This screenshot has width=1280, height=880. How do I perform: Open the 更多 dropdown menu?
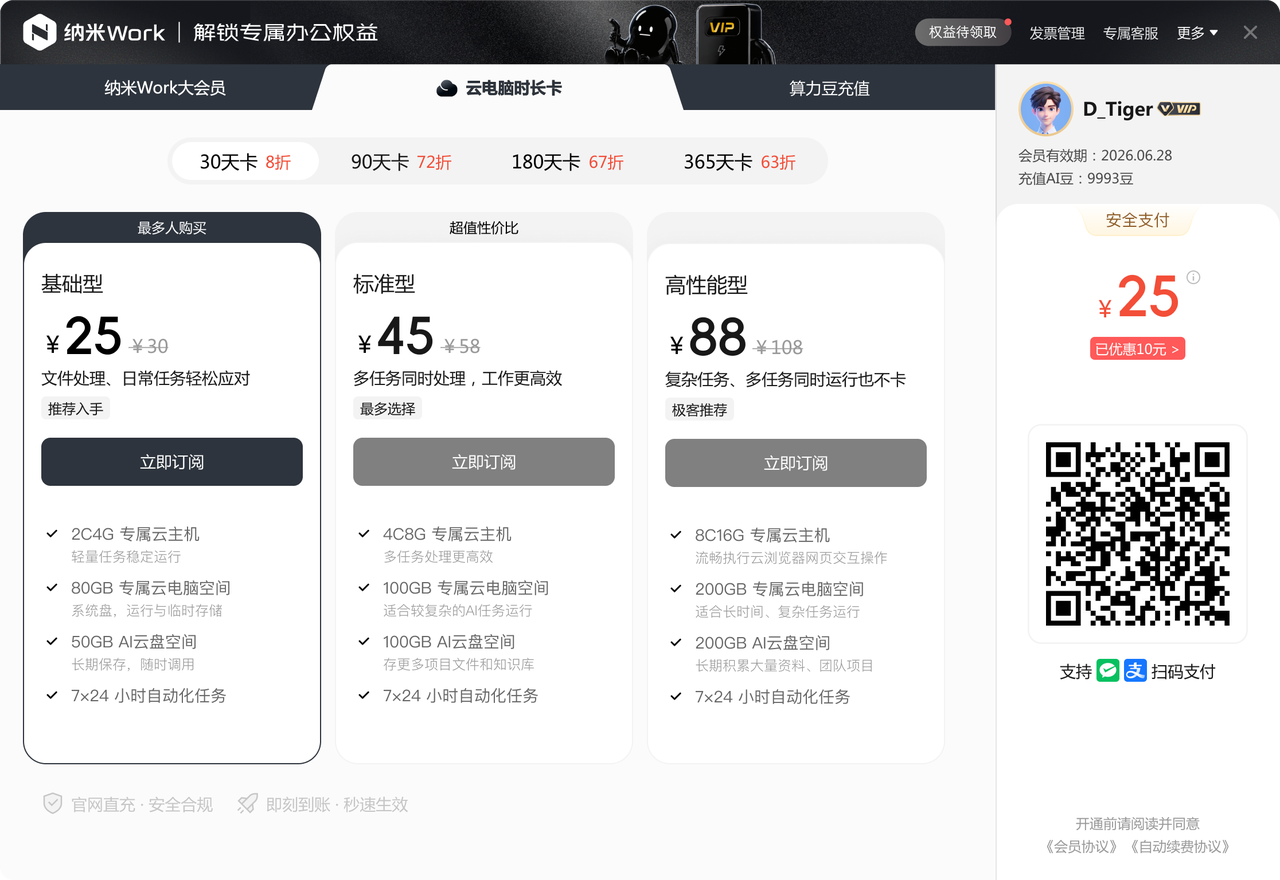(x=1197, y=33)
